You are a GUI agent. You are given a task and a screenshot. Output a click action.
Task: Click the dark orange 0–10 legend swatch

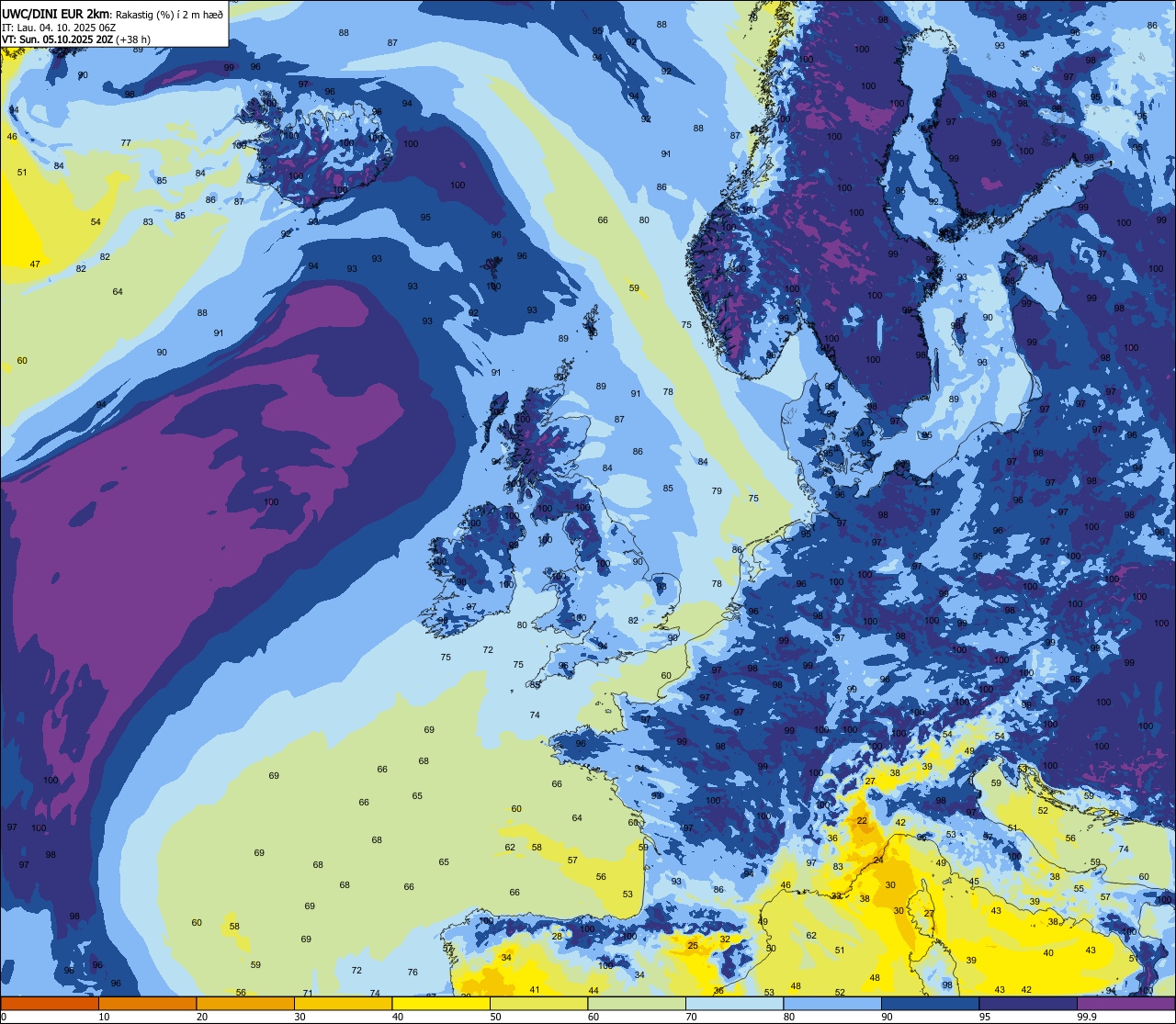[x=50, y=1003]
